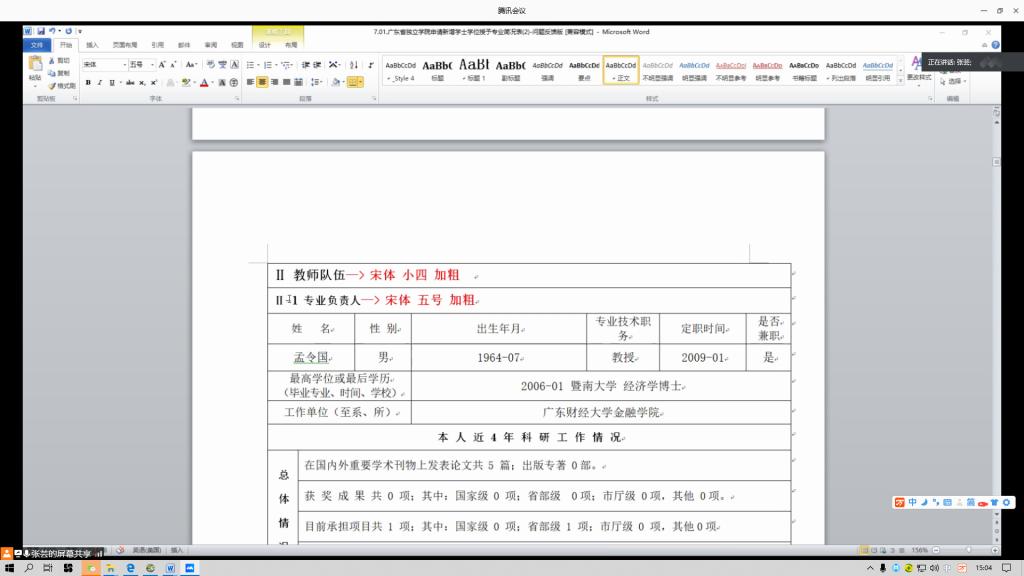The height and width of the screenshot is (576, 1024).
Task: Click table cell containing 孟令国
Action: coord(311,357)
